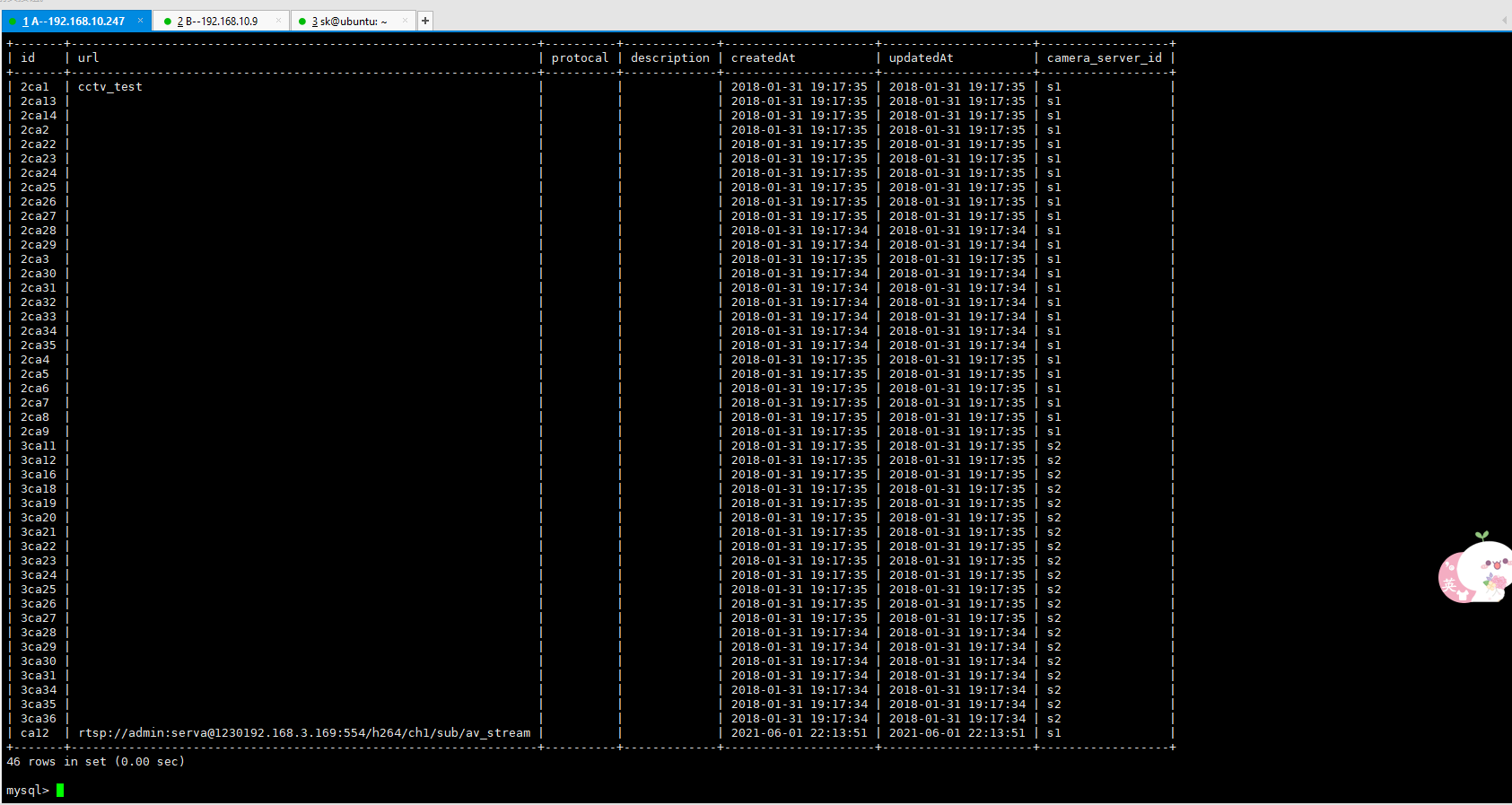Click row id '2ca4'
The height and width of the screenshot is (805, 1512).
point(35,360)
